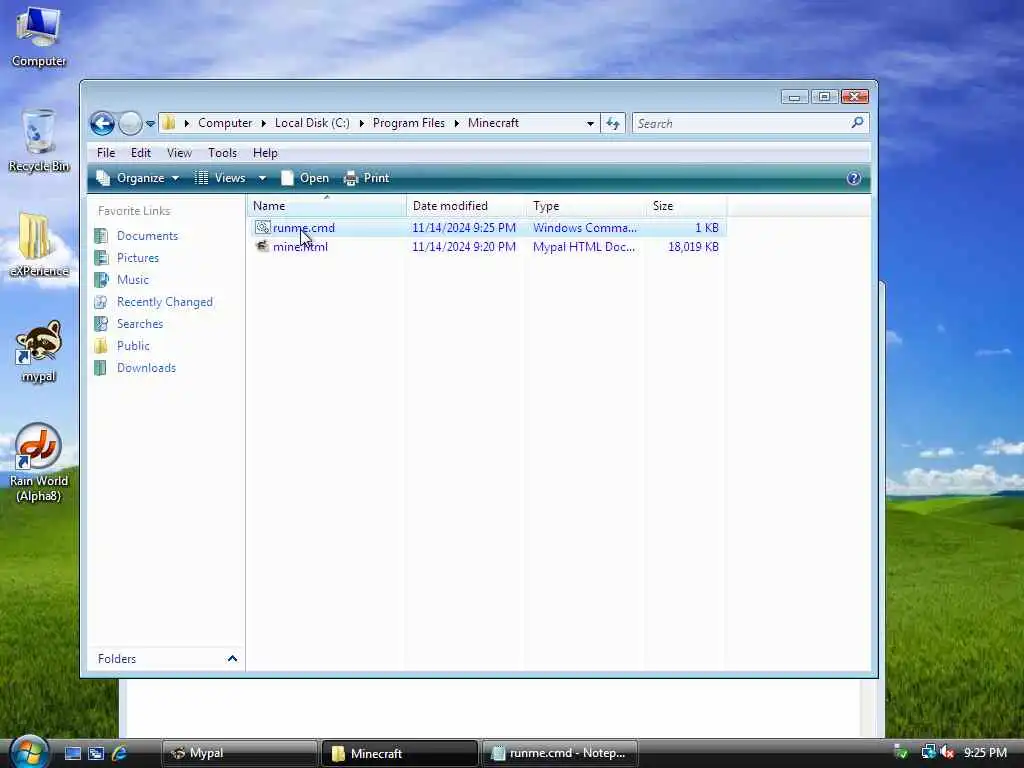Select the runme.cmd file
1024x768 pixels.
coord(304,228)
